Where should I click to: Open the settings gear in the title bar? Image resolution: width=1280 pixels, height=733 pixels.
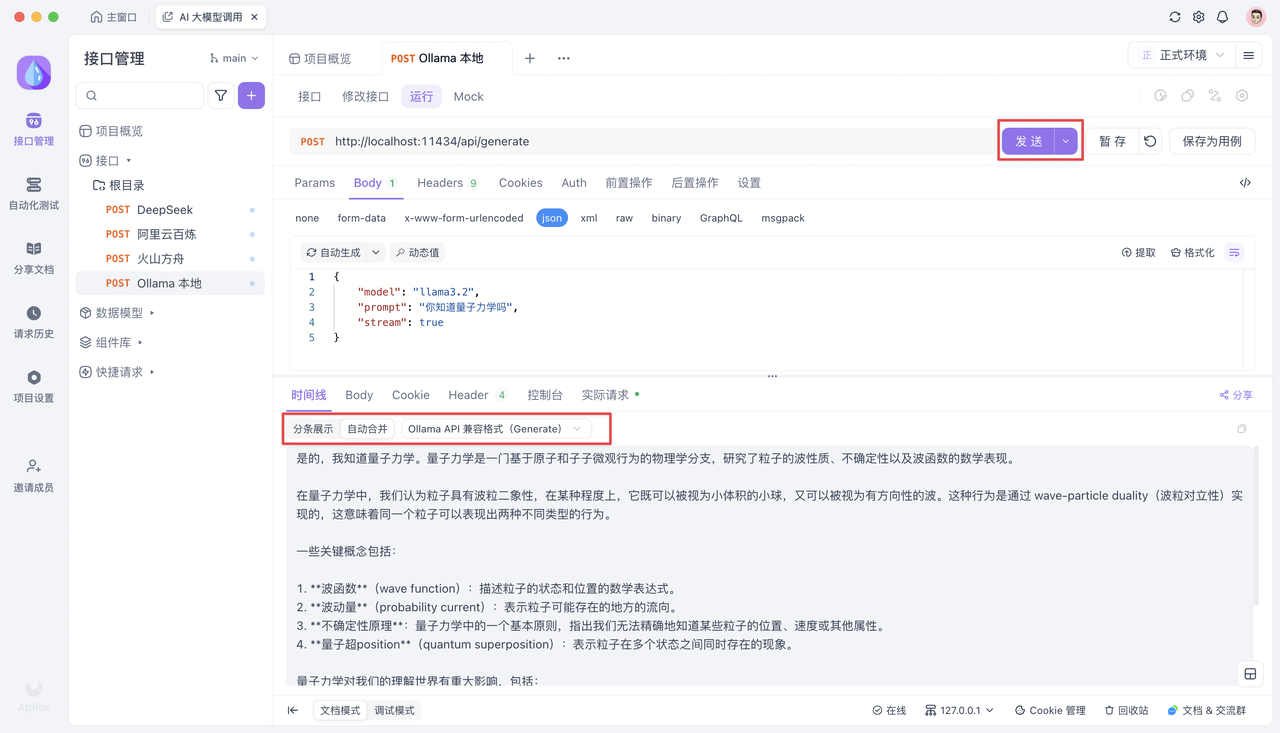tap(1199, 17)
